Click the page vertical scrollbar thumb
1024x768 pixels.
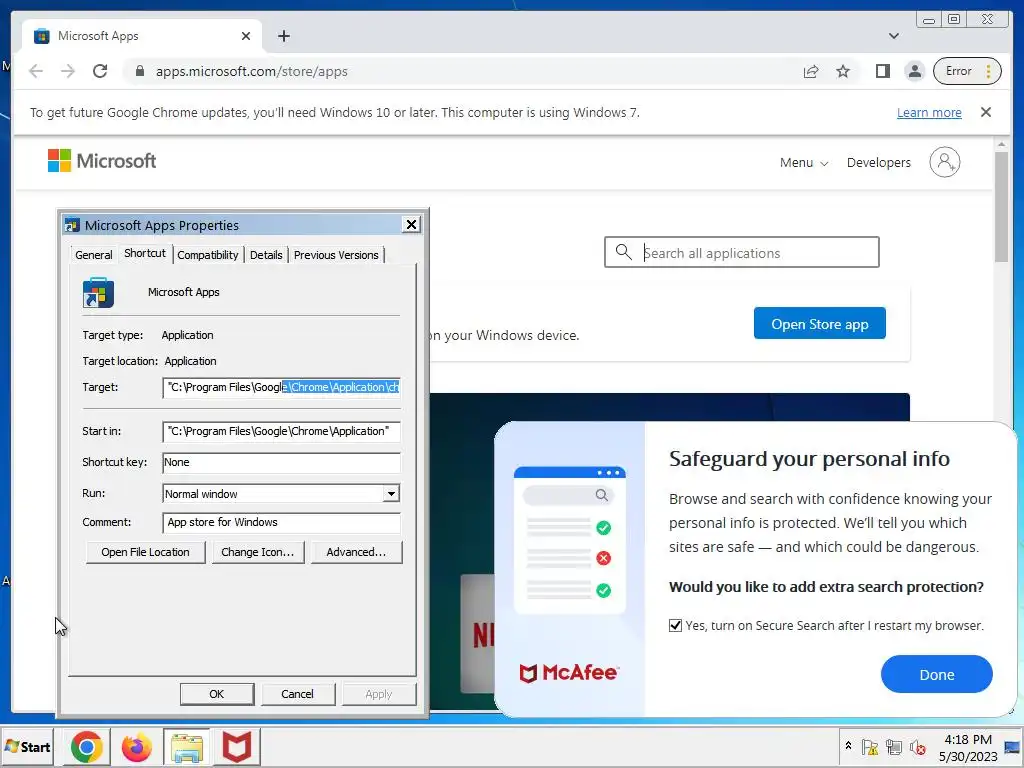pyautogui.click(x=1002, y=206)
